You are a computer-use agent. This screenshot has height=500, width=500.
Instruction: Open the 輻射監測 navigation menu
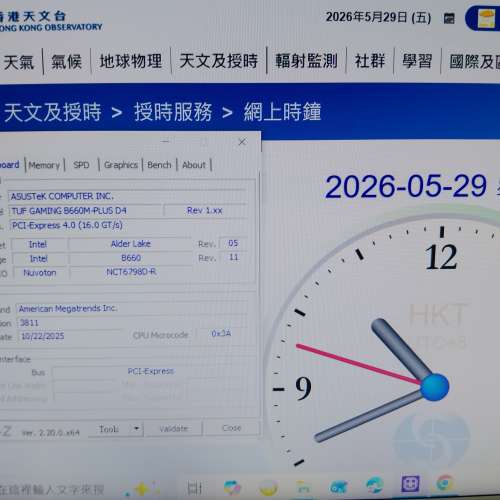(306, 61)
